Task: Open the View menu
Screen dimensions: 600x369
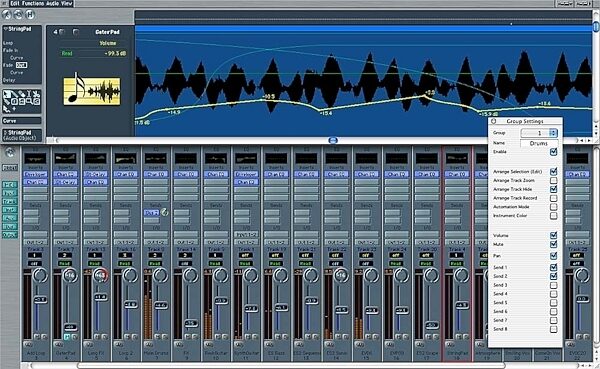Action: [x=66, y=3]
